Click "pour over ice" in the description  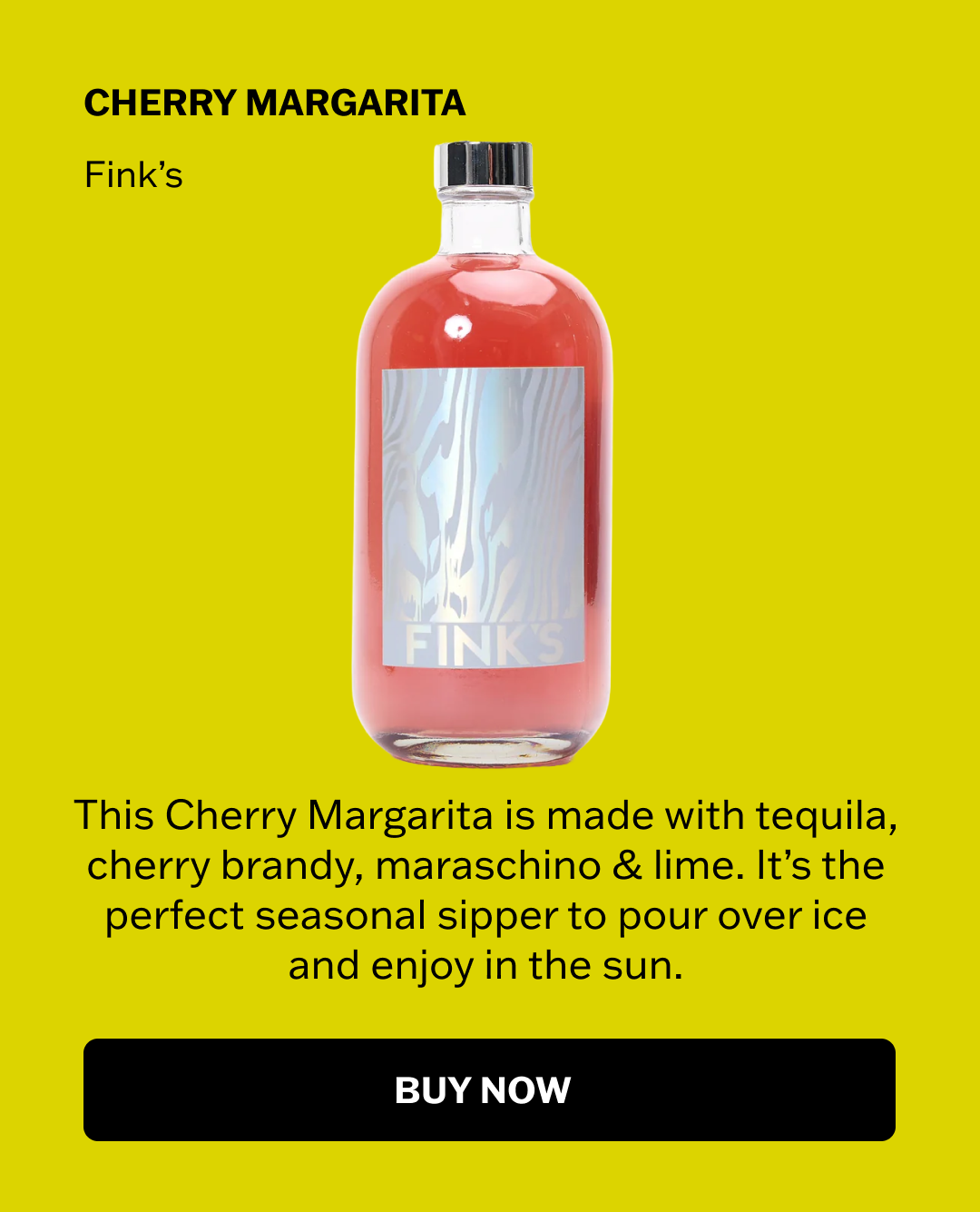(x=742, y=915)
